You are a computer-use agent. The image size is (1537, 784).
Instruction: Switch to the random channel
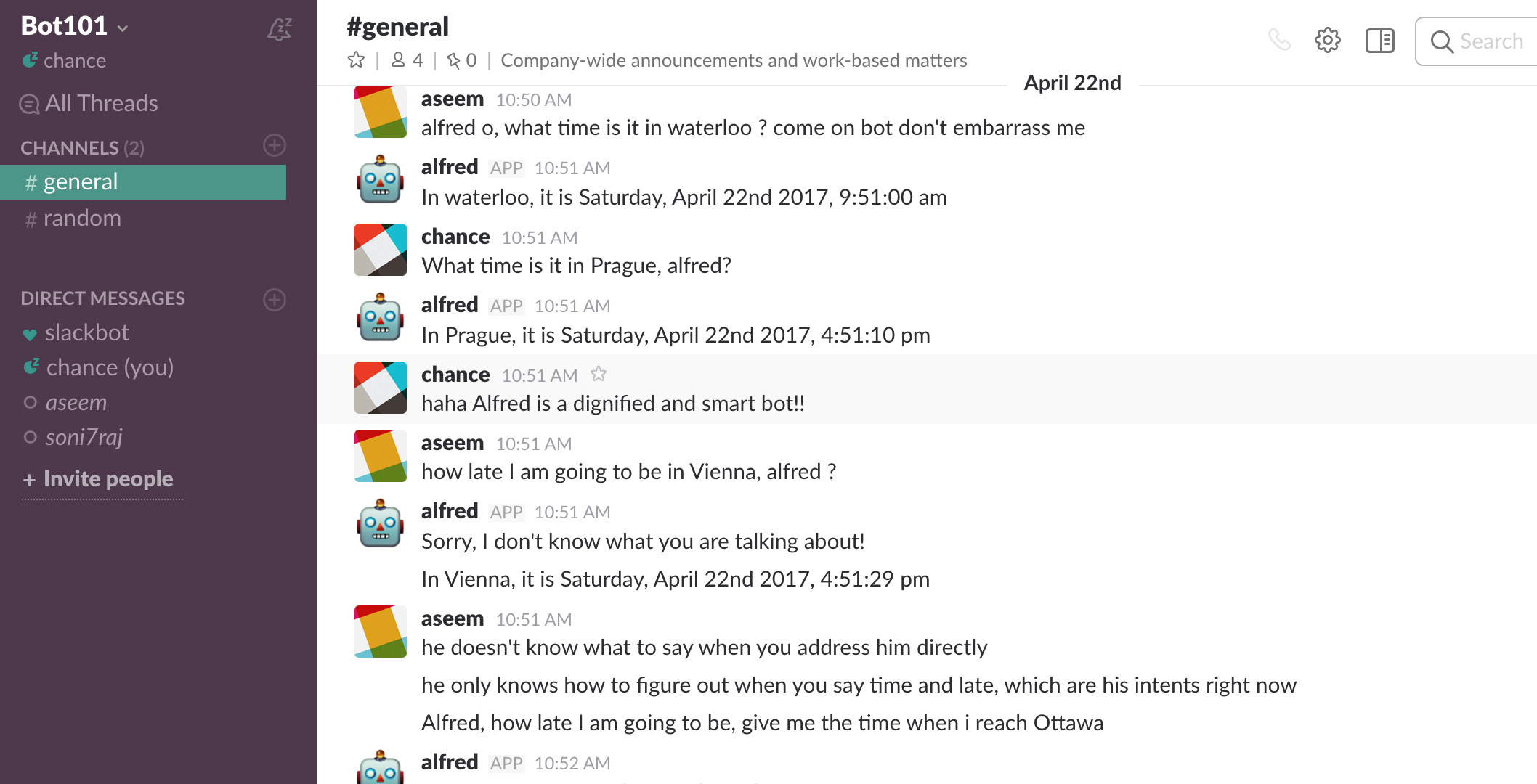pos(82,219)
